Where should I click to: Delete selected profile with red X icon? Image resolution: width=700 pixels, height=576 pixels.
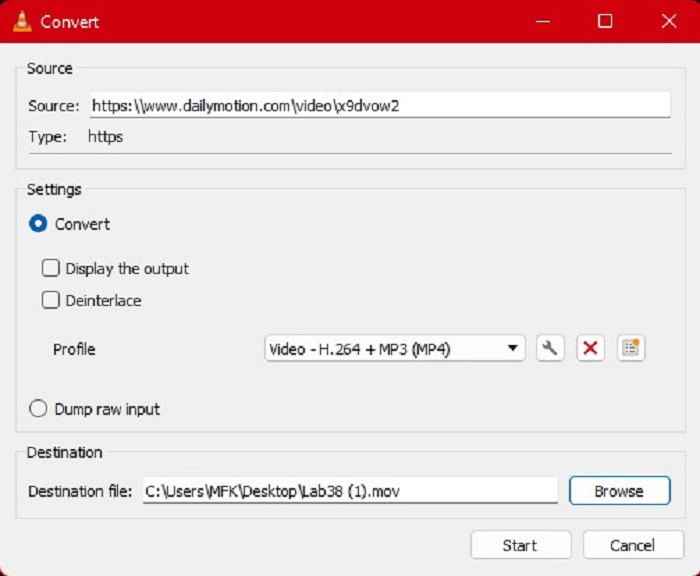click(x=590, y=348)
